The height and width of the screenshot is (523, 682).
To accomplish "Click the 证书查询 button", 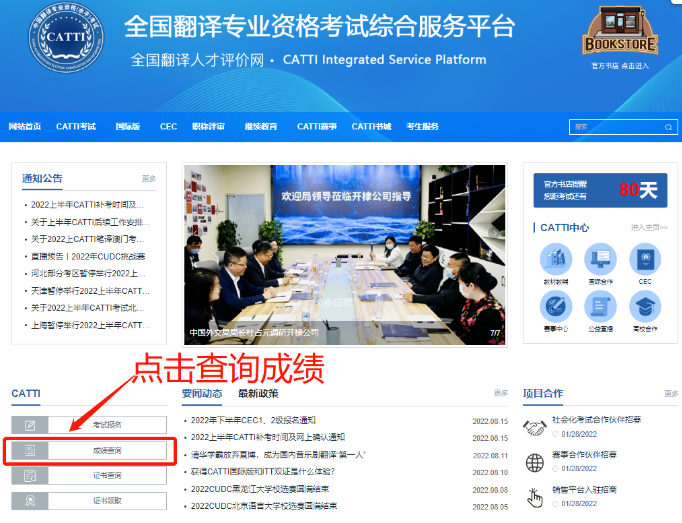I will click(89, 476).
